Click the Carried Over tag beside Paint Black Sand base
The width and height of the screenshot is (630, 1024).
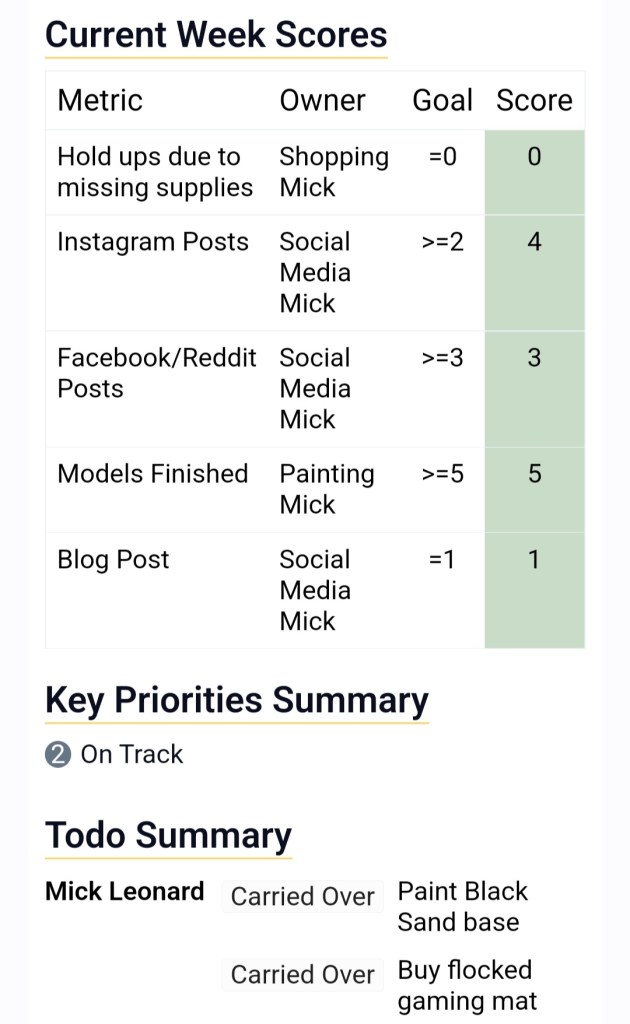click(x=302, y=897)
